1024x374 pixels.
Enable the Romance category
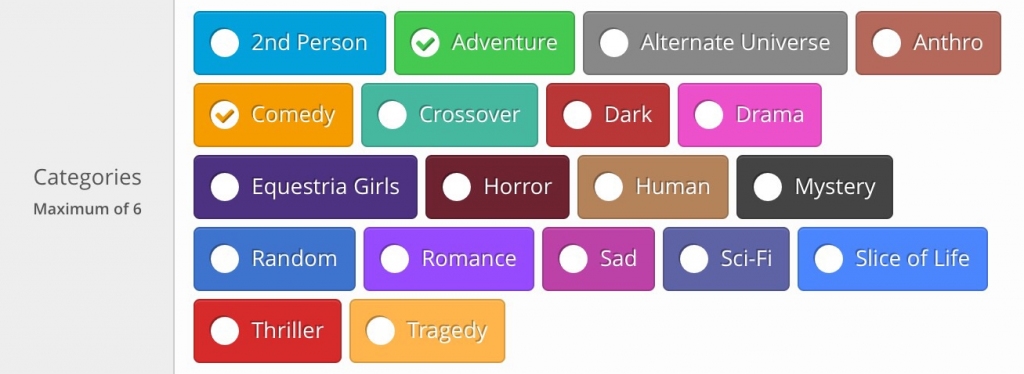449,258
